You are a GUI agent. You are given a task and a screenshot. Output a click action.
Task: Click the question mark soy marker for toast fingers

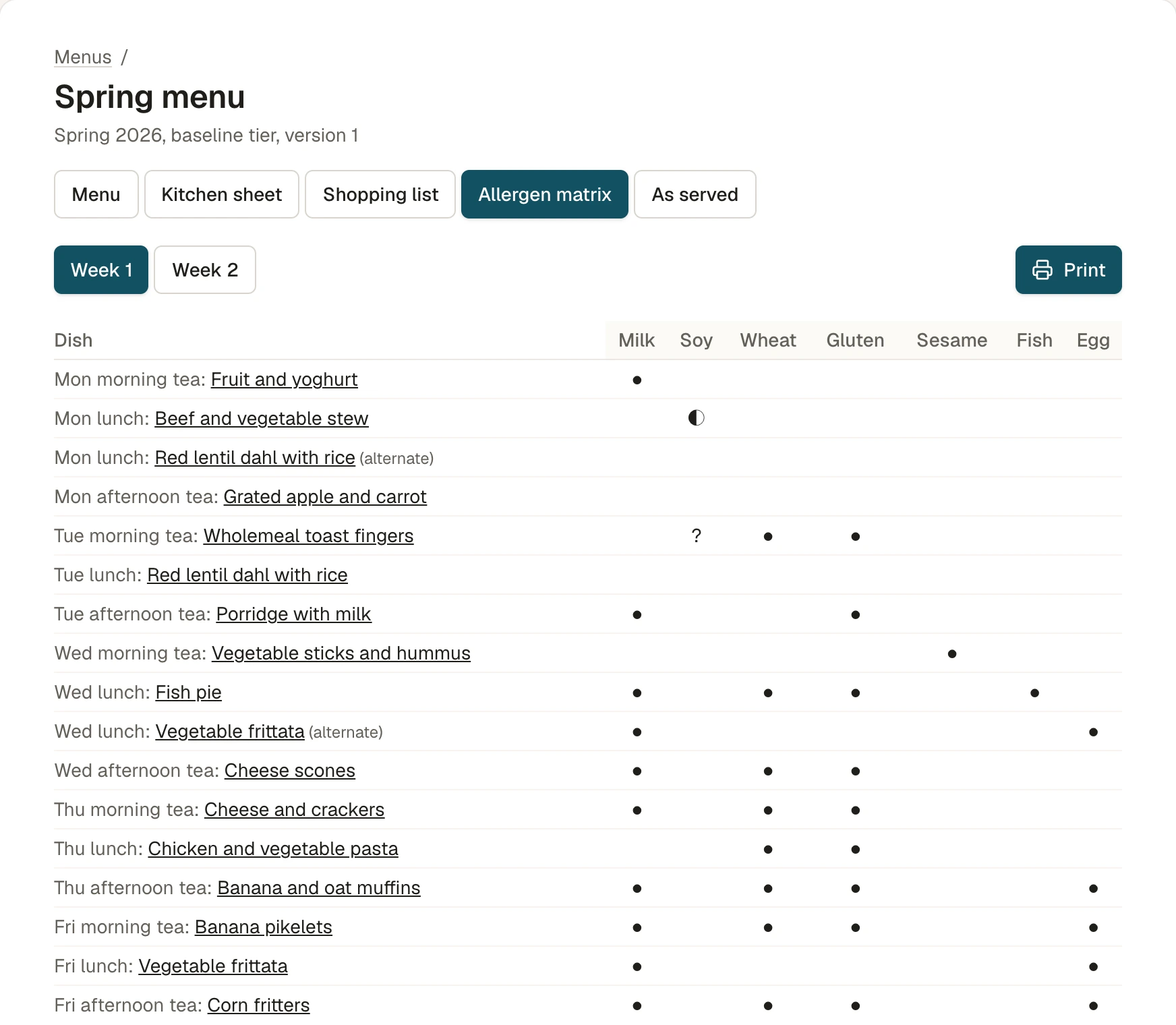click(697, 536)
